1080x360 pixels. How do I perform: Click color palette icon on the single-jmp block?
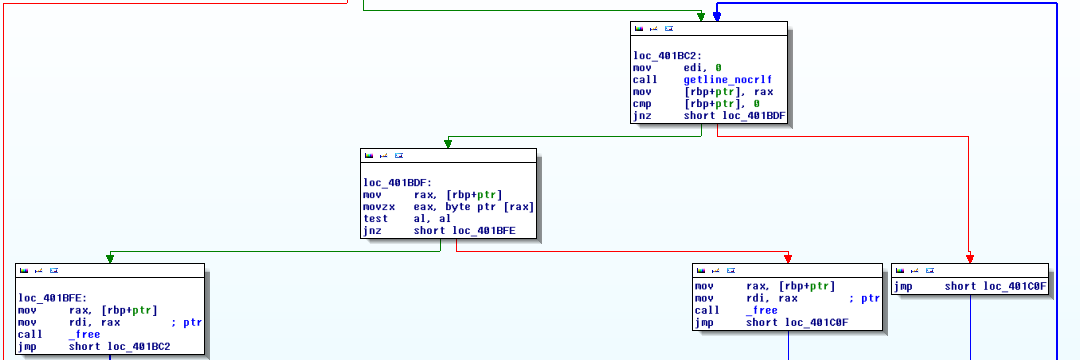coord(900,271)
